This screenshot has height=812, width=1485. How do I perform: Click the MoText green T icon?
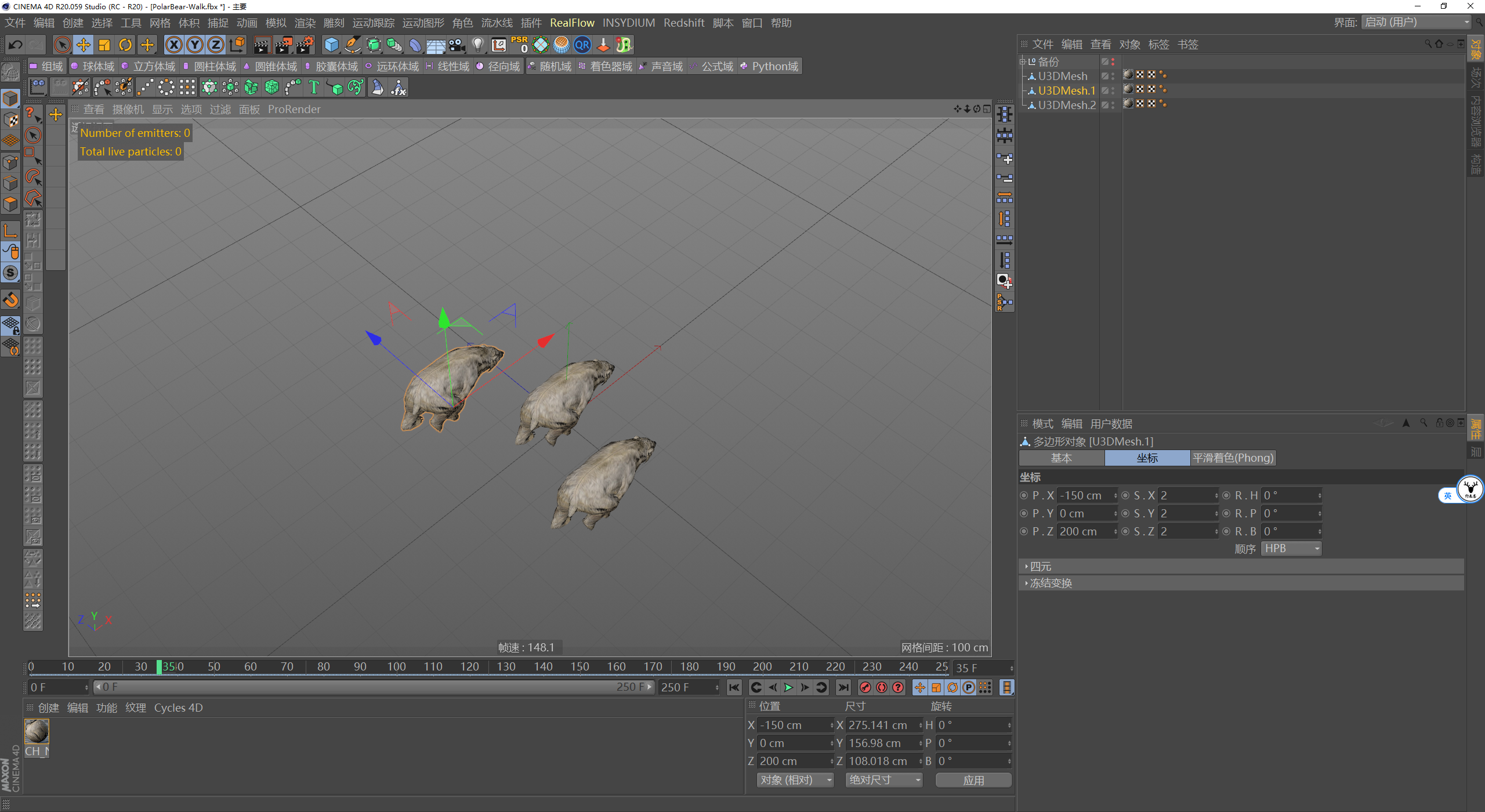314,88
